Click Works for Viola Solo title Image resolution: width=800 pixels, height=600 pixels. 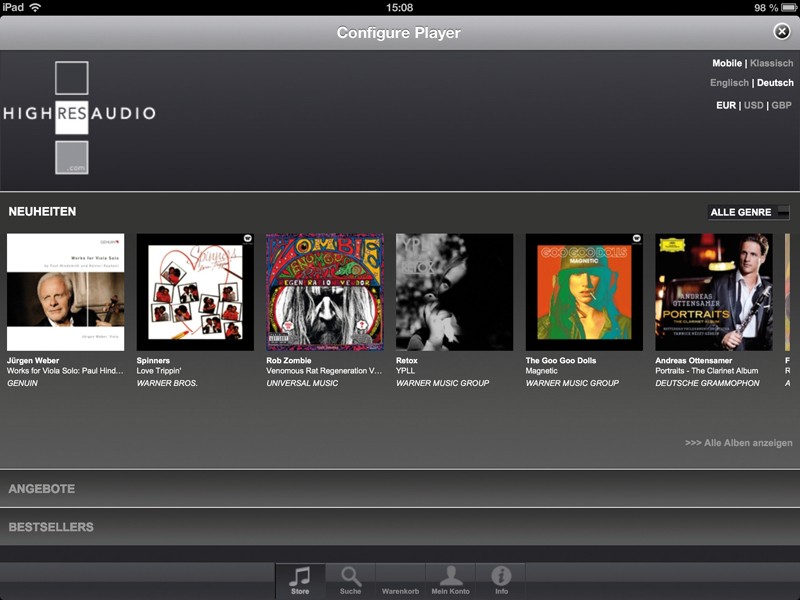[65, 371]
